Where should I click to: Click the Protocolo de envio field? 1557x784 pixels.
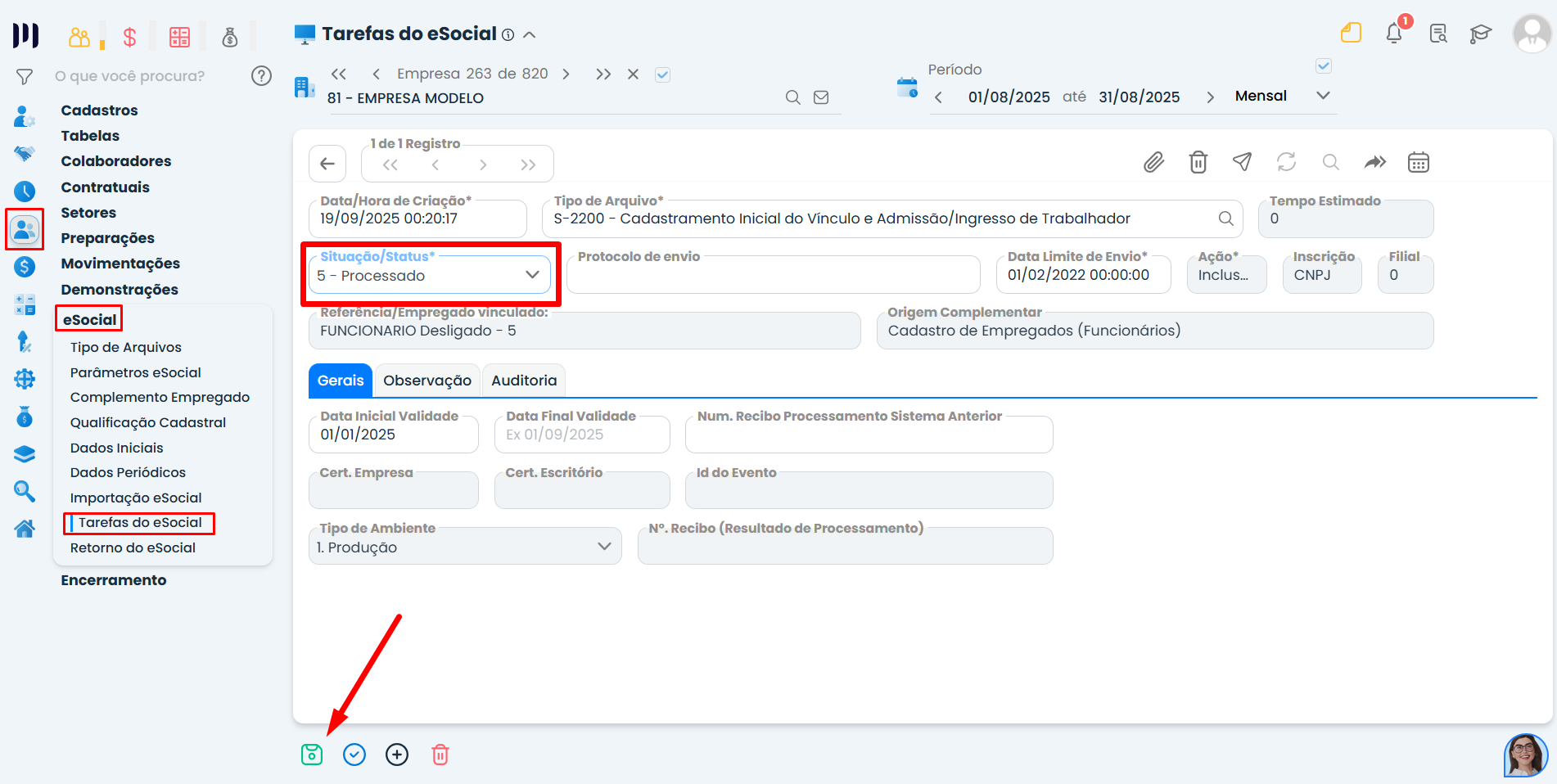coord(774,275)
